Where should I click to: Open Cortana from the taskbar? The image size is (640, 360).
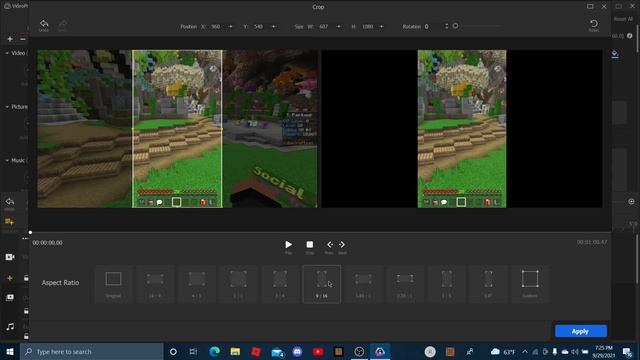(173, 351)
